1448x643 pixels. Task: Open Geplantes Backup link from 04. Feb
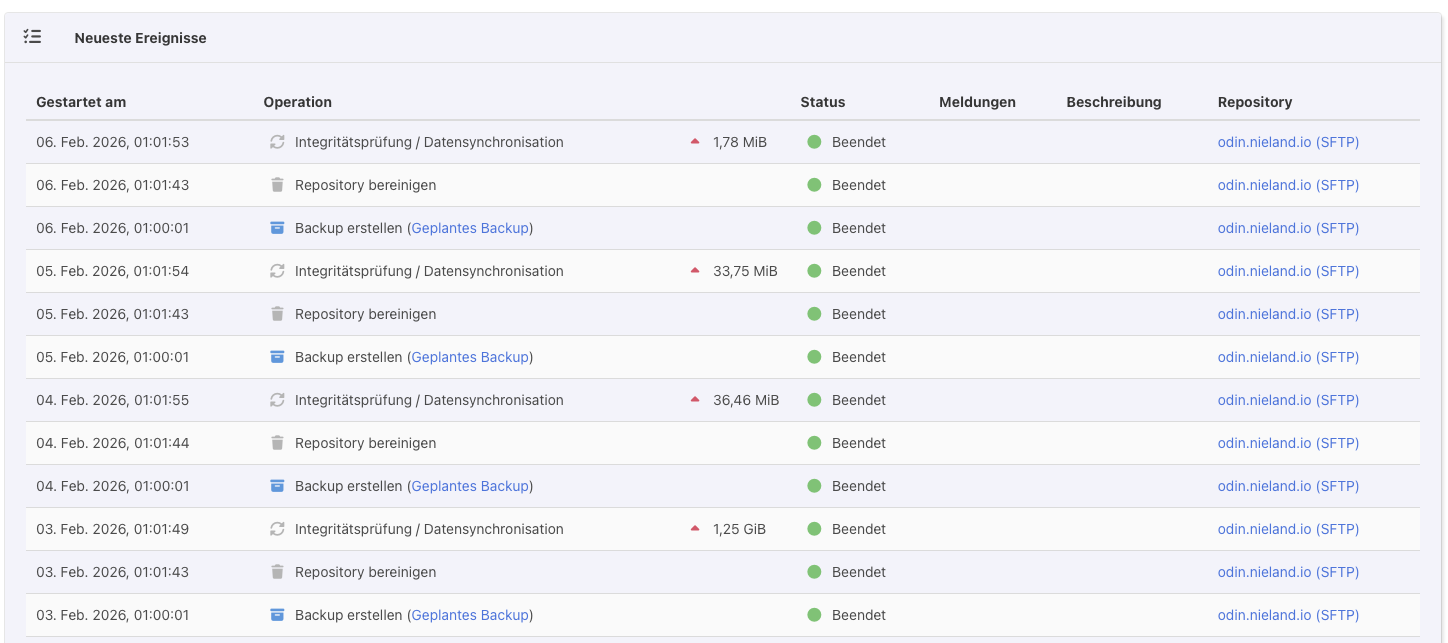point(470,486)
